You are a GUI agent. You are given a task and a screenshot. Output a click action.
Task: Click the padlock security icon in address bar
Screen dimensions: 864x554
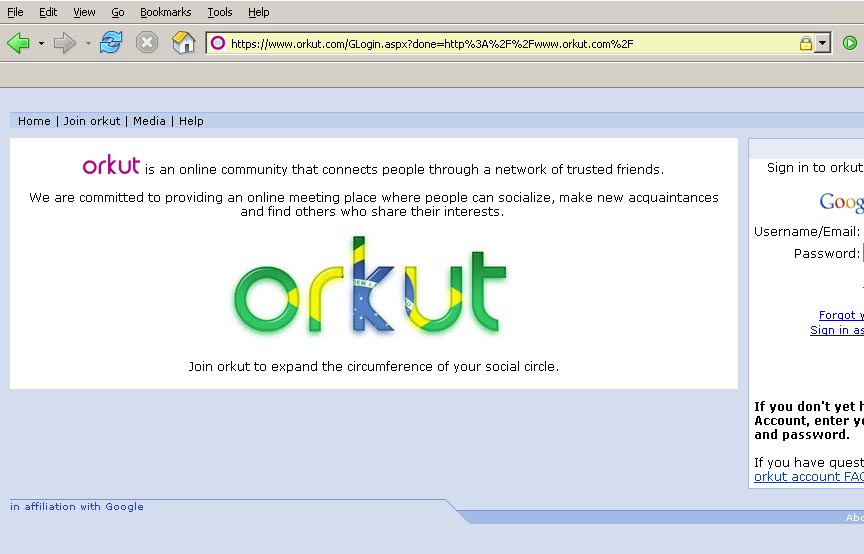point(806,43)
